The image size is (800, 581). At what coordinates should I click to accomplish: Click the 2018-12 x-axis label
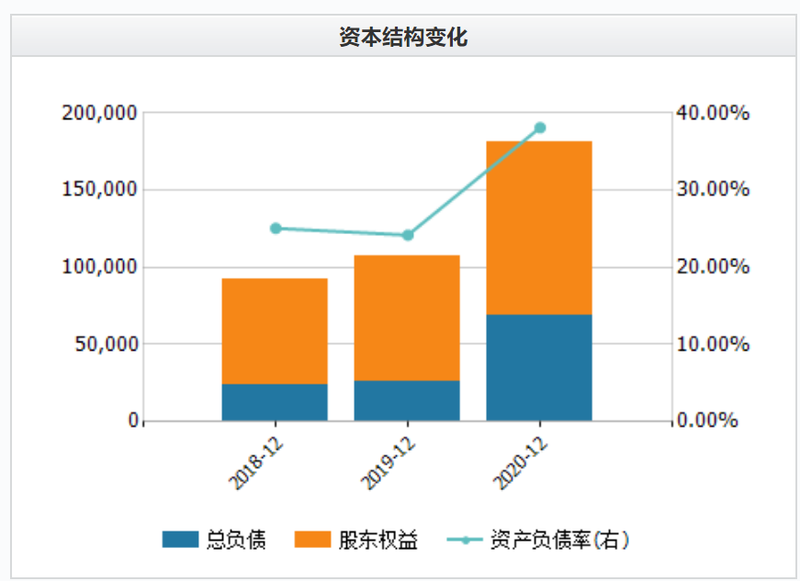pyautogui.click(x=256, y=464)
